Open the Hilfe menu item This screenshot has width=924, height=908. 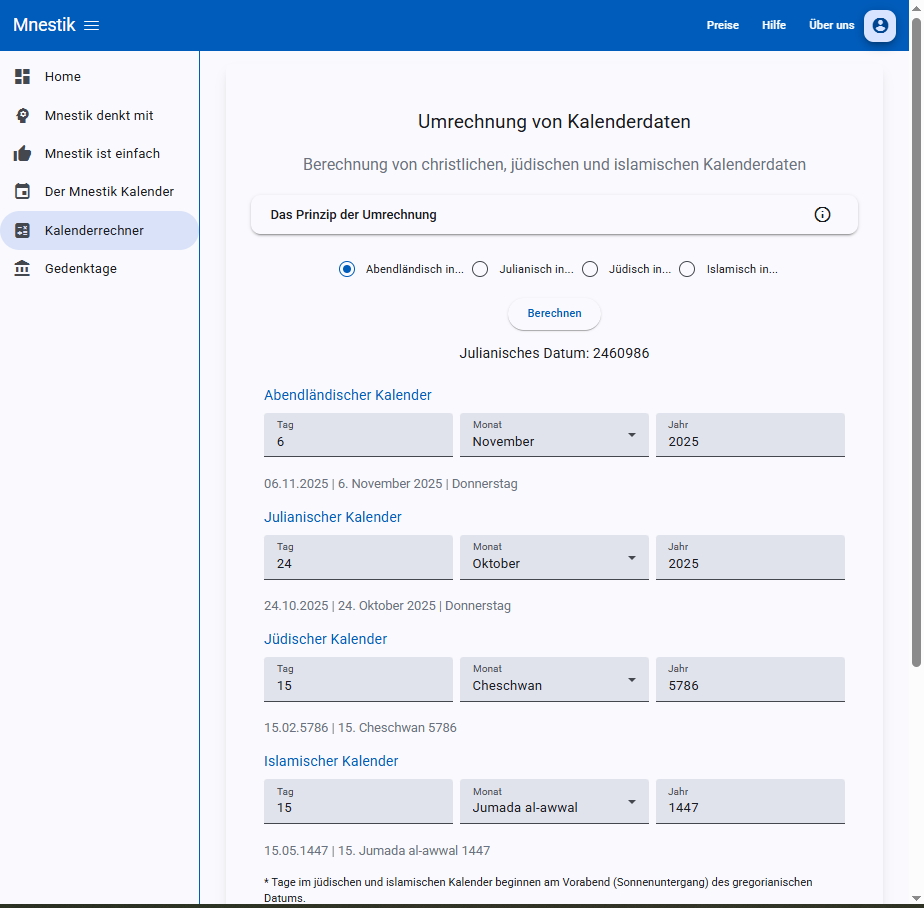(773, 25)
